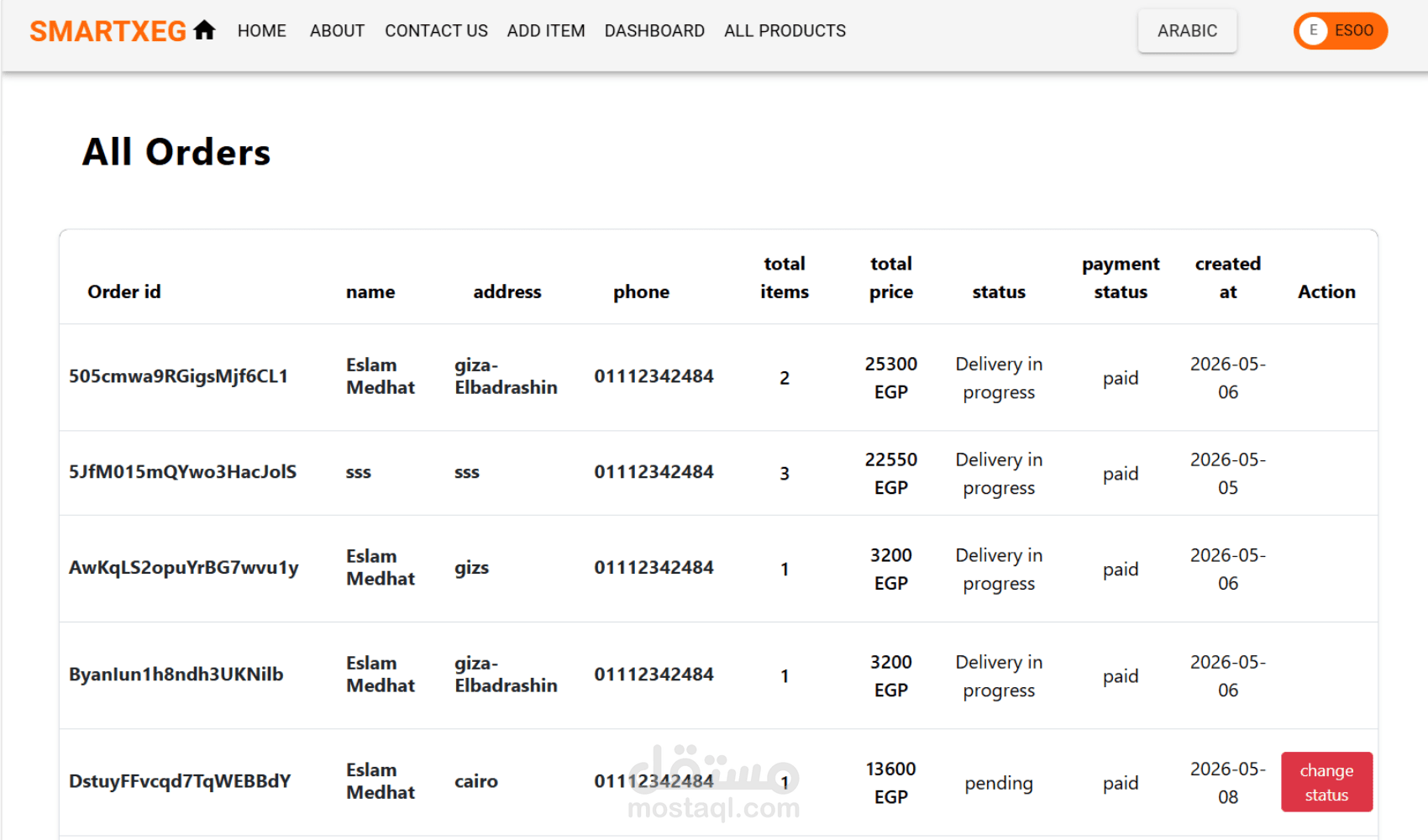Open the DASHBOARD page
The width and height of the screenshot is (1428, 840).
click(654, 31)
